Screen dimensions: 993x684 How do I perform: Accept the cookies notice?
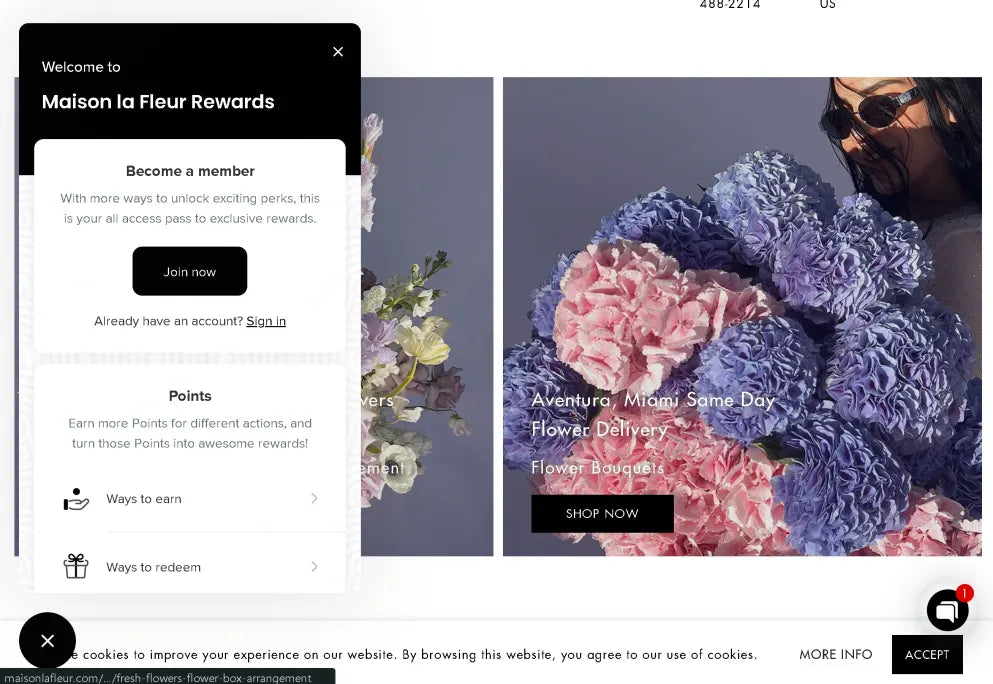coord(927,654)
